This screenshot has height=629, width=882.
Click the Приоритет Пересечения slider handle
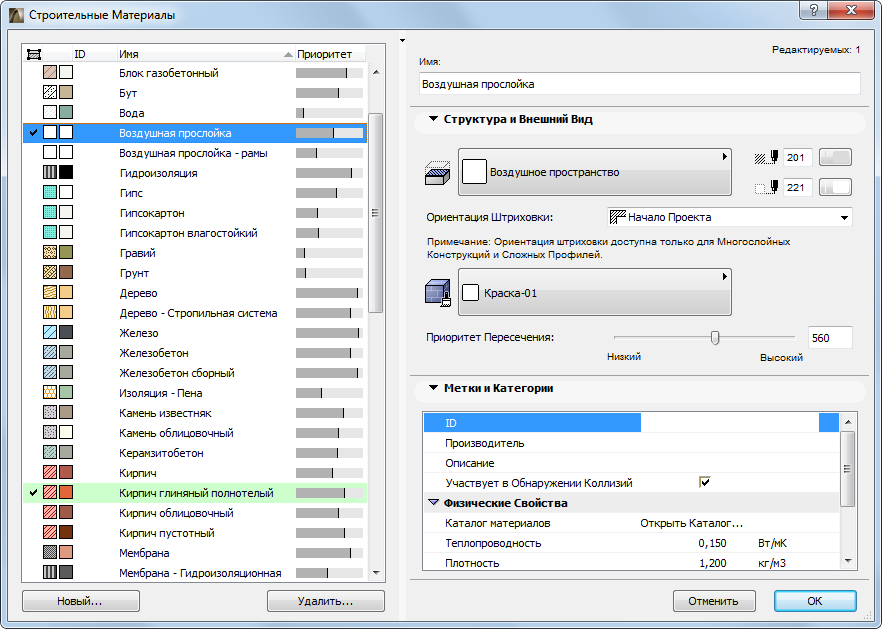(x=715, y=338)
